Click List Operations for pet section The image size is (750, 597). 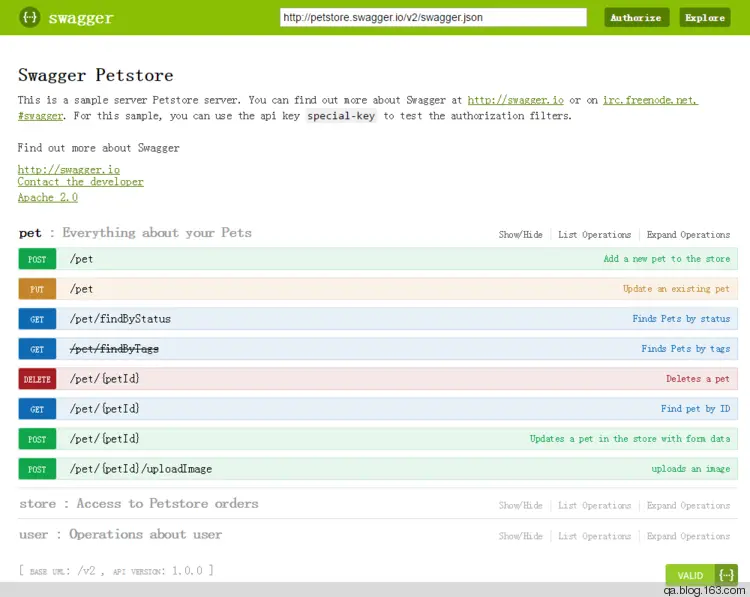click(x=595, y=235)
